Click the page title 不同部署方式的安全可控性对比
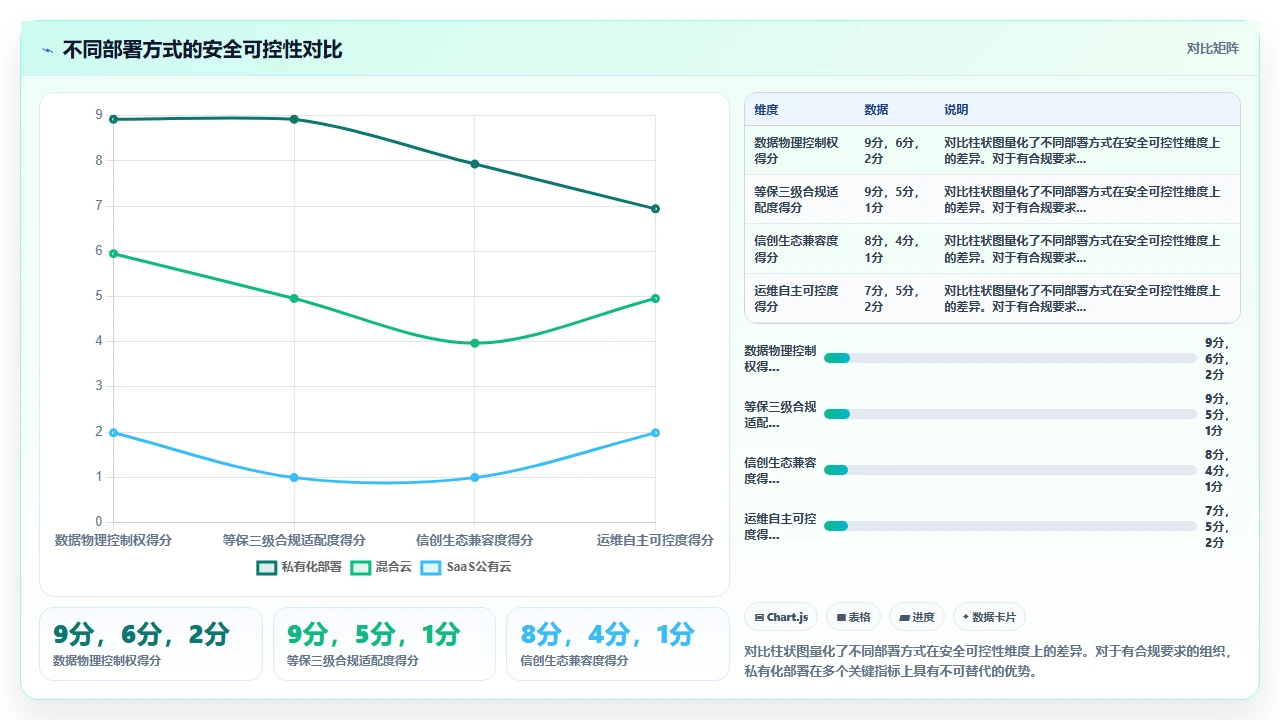This screenshot has height=720, width=1280. pyautogui.click(x=202, y=49)
